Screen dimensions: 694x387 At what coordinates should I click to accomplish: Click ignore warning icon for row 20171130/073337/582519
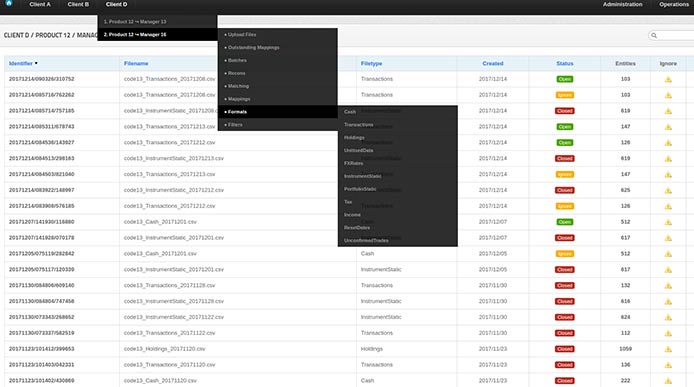(x=668, y=333)
